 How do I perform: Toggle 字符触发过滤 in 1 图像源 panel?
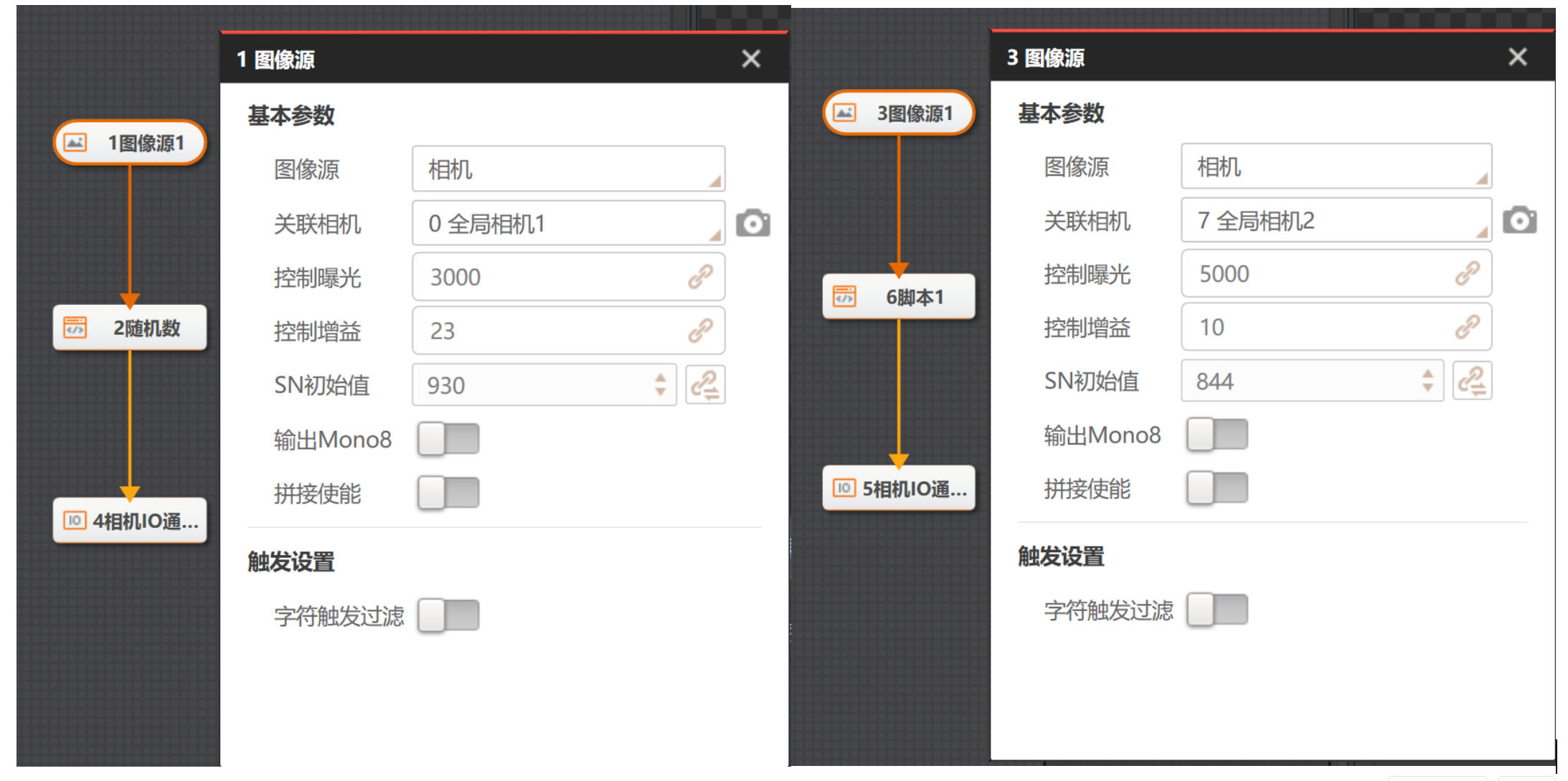tap(448, 615)
